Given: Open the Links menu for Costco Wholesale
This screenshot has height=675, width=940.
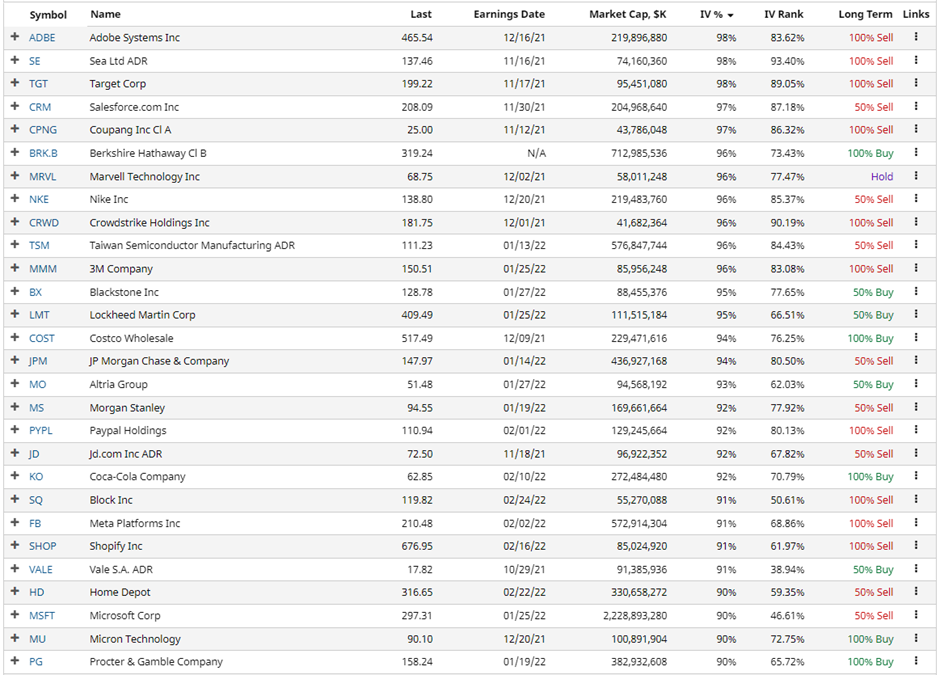Looking at the screenshot, I should (x=916, y=338).
